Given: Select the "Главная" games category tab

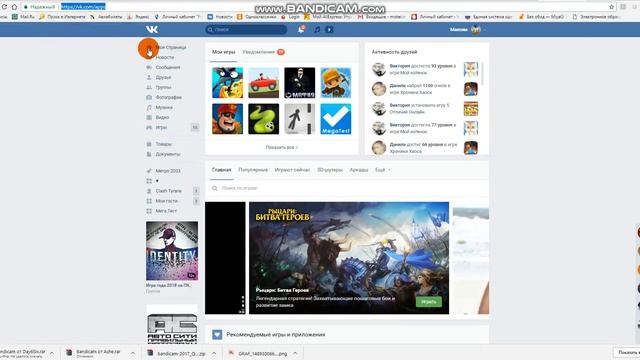Looking at the screenshot, I should coord(222,170).
